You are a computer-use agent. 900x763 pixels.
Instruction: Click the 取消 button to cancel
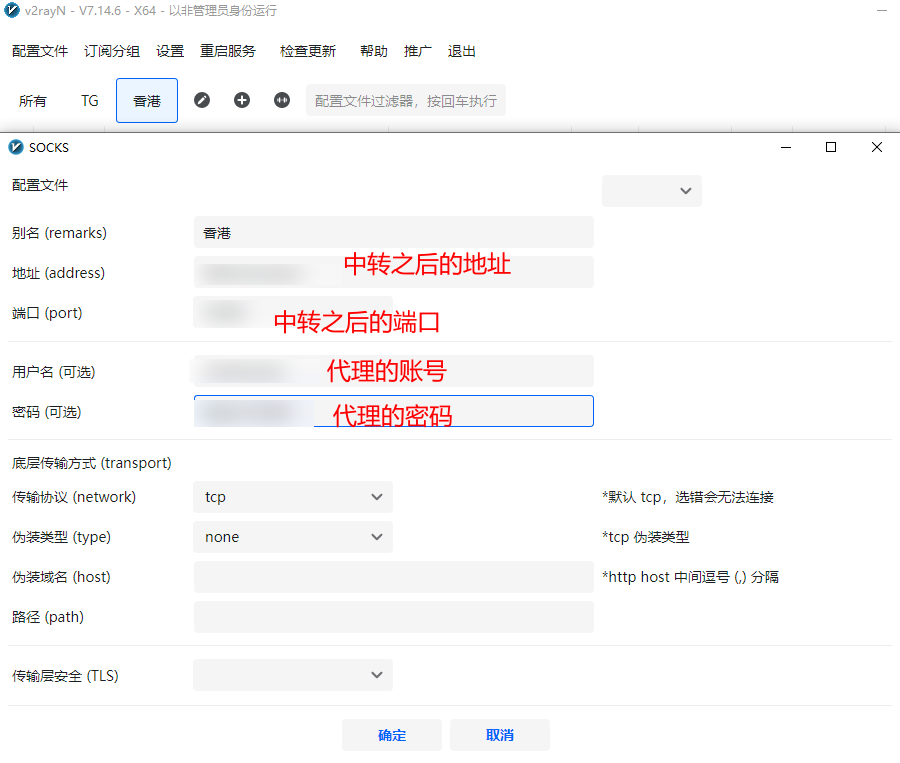499,735
